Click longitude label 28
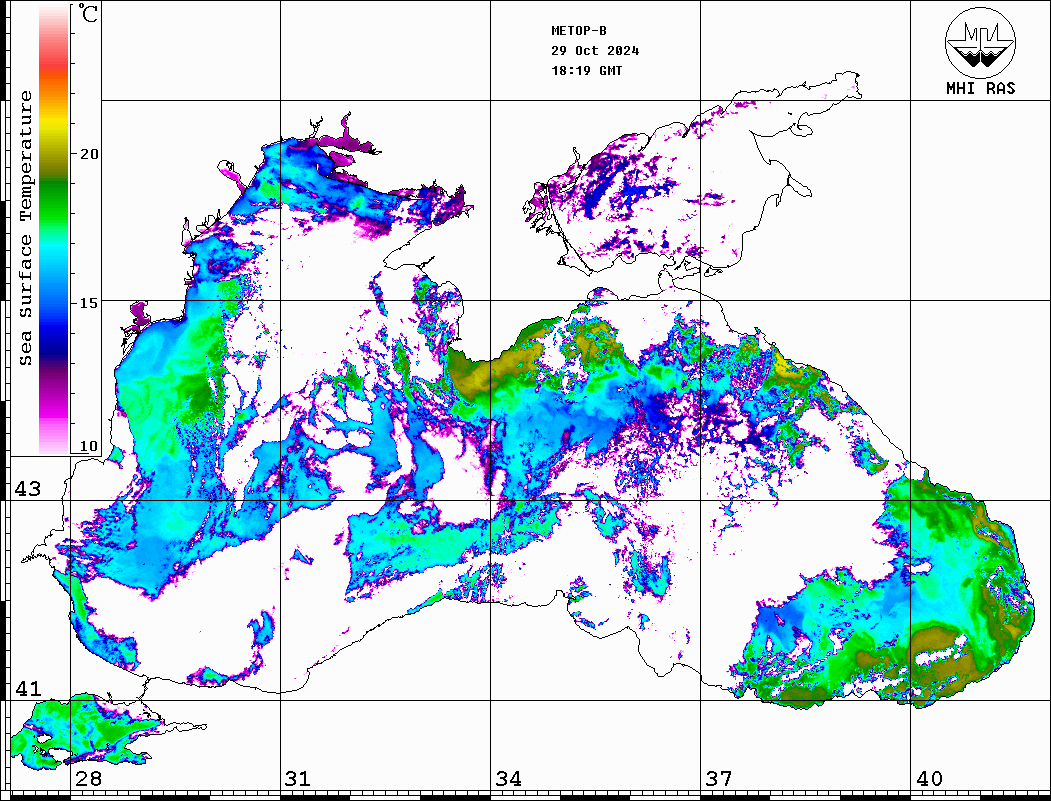 pyautogui.click(x=88, y=779)
